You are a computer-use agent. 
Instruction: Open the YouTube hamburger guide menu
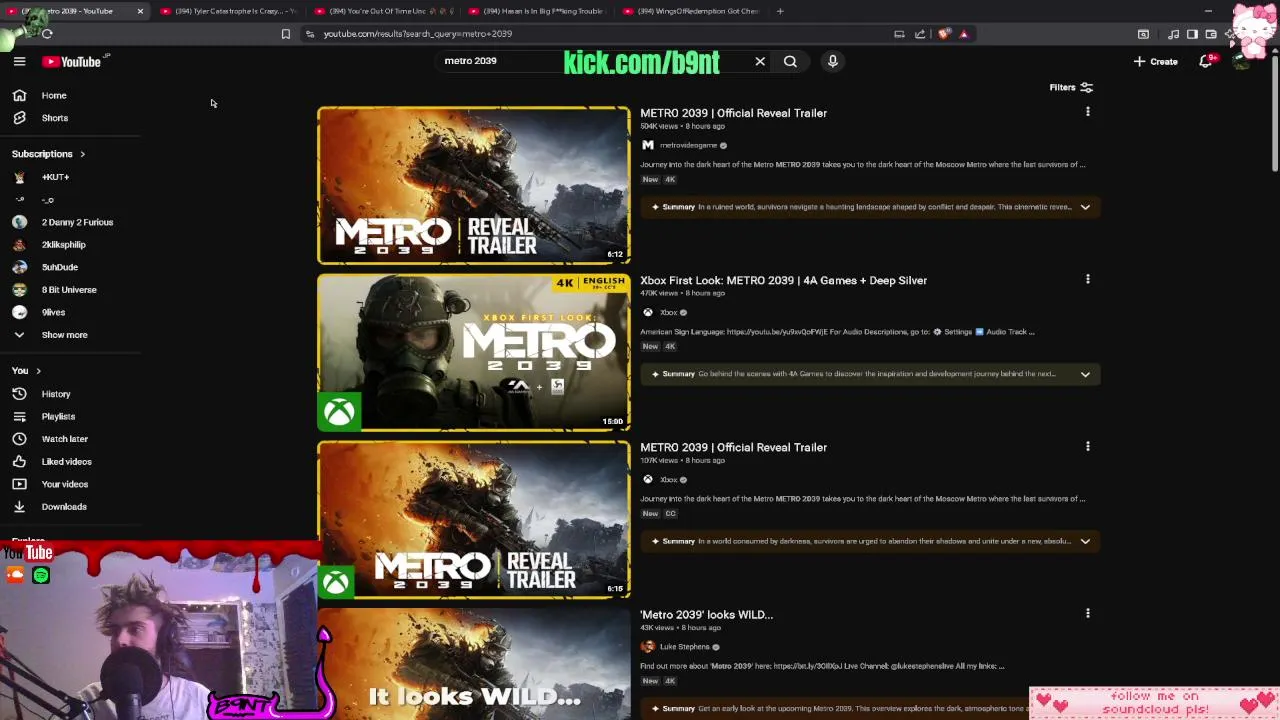click(19, 61)
